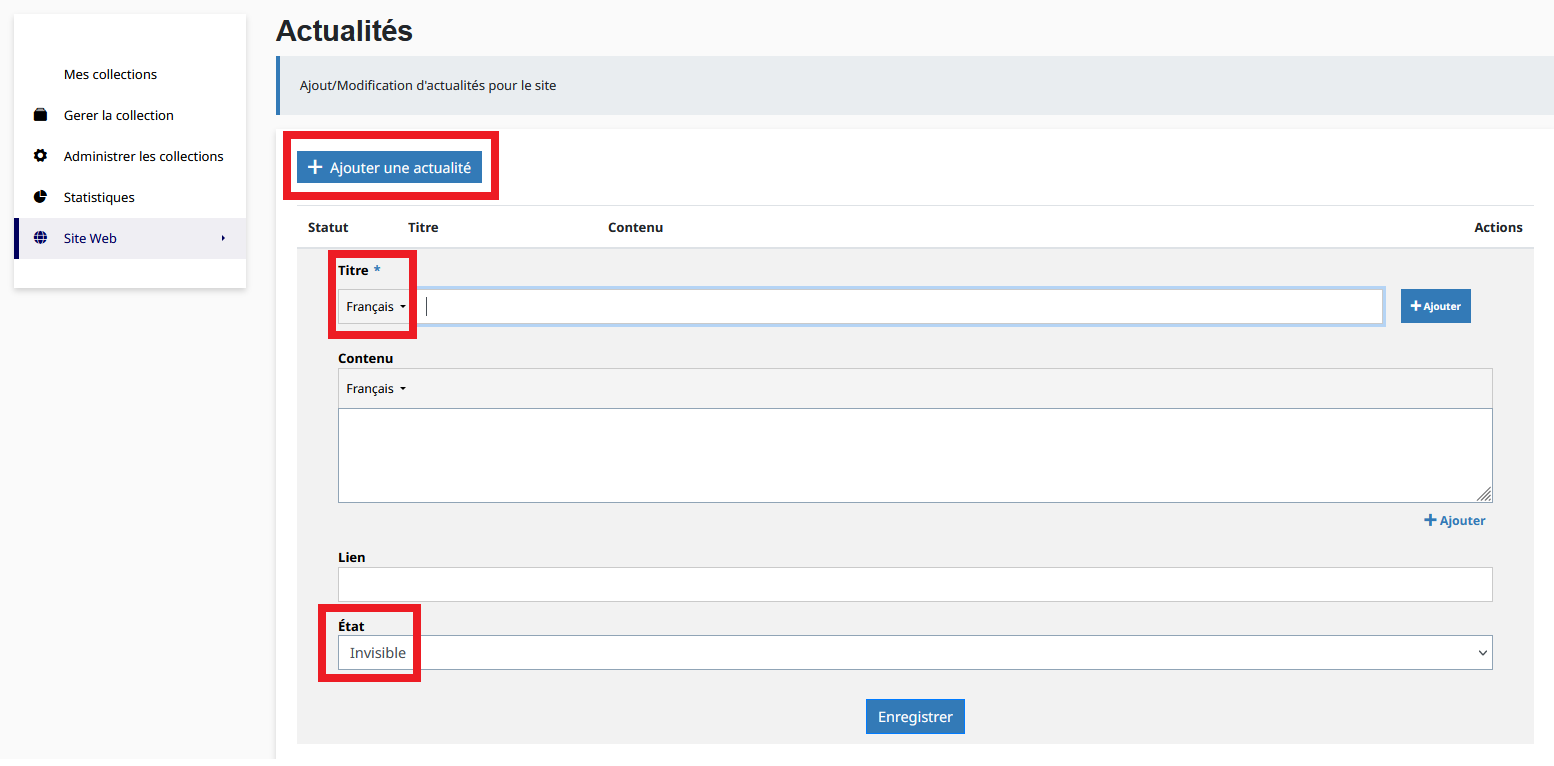Click the gear icon beside Administrer les collections
The height and width of the screenshot is (766, 1554).
tap(40, 156)
